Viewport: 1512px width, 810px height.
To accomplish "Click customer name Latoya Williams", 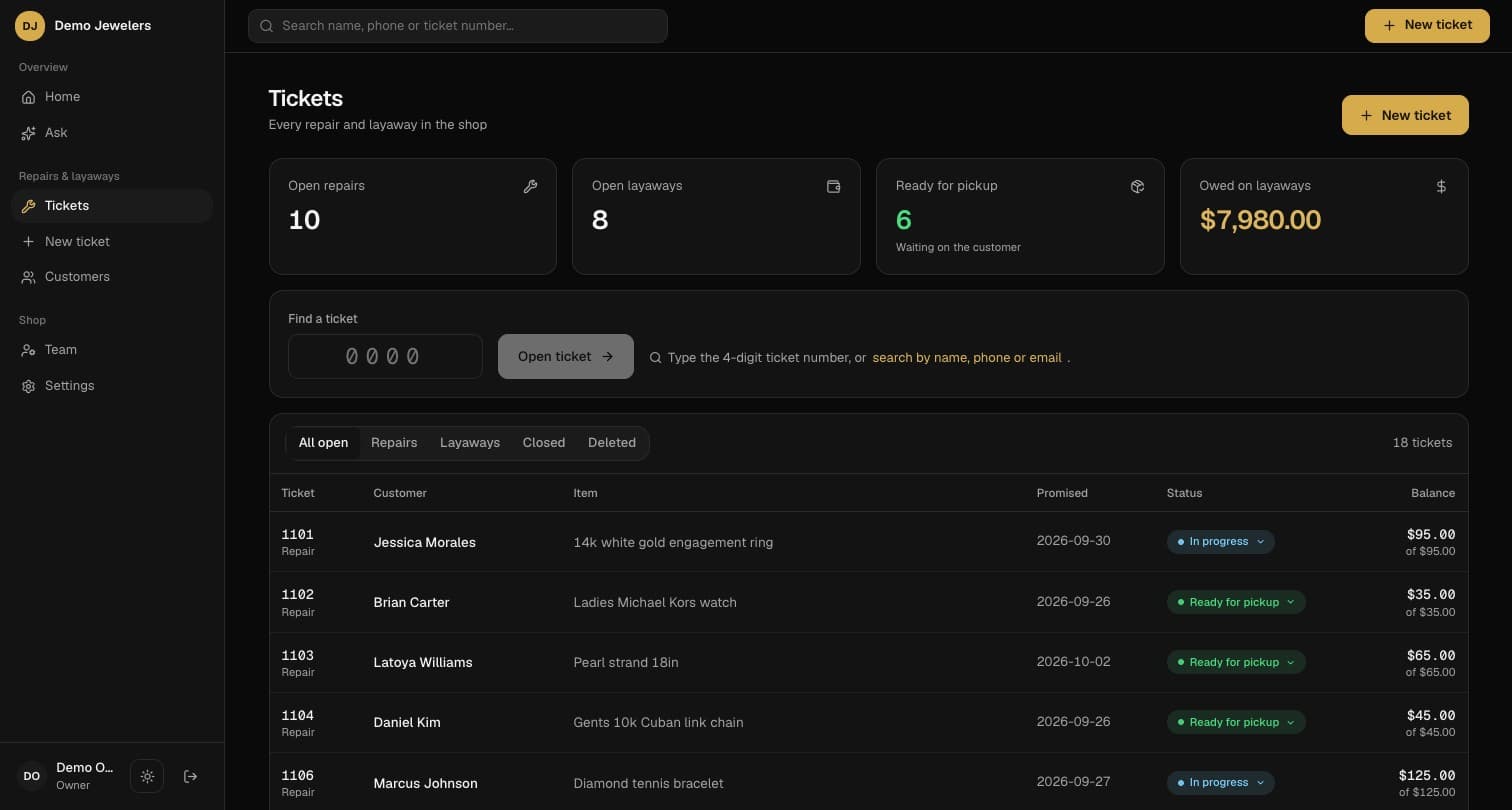I will click(x=423, y=663).
